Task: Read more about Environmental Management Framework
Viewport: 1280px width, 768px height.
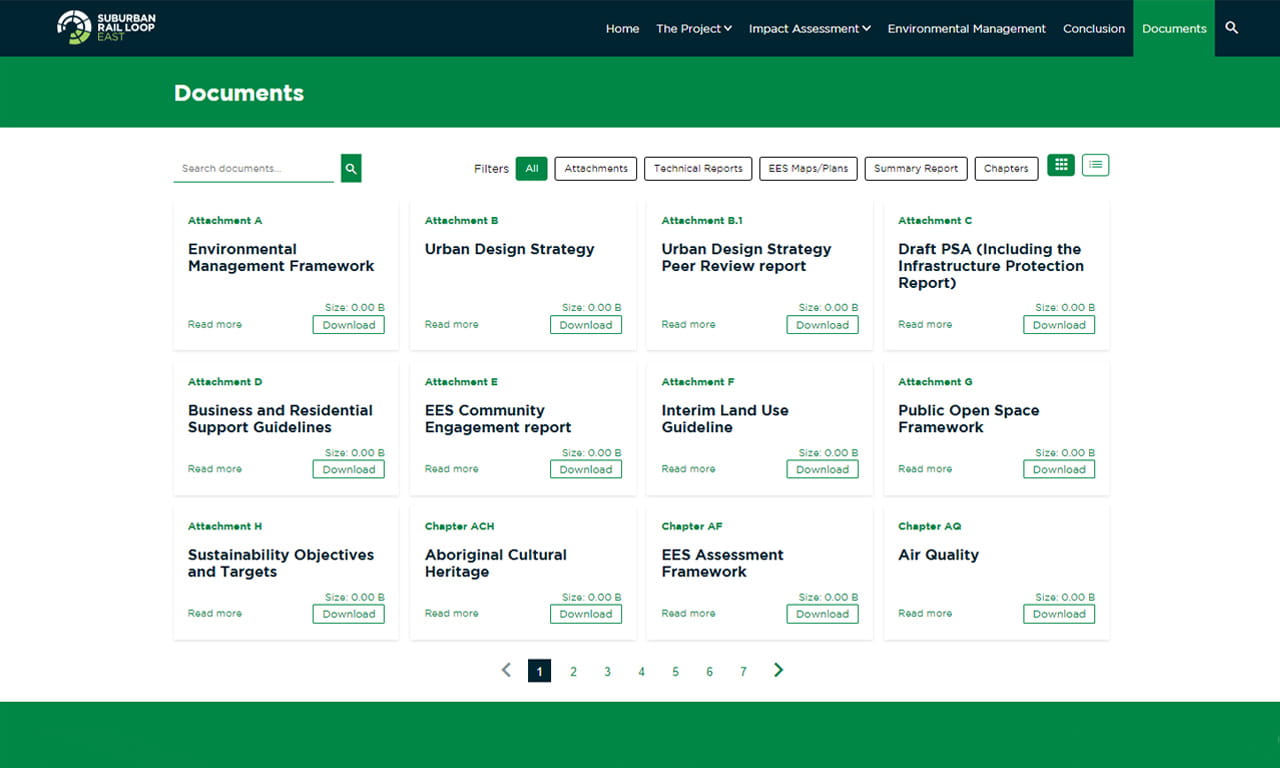Action: coord(215,324)
